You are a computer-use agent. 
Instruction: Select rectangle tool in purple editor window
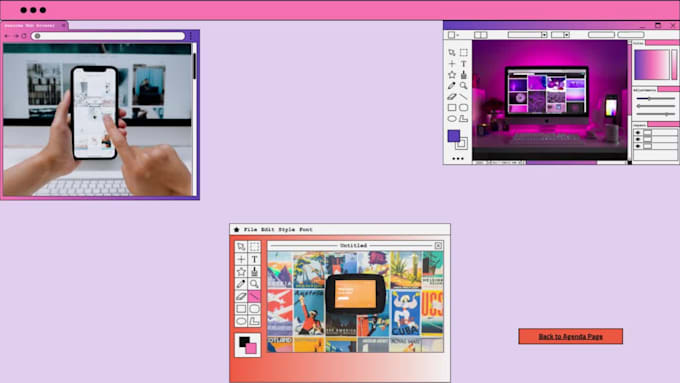click(x=452, y=107)
